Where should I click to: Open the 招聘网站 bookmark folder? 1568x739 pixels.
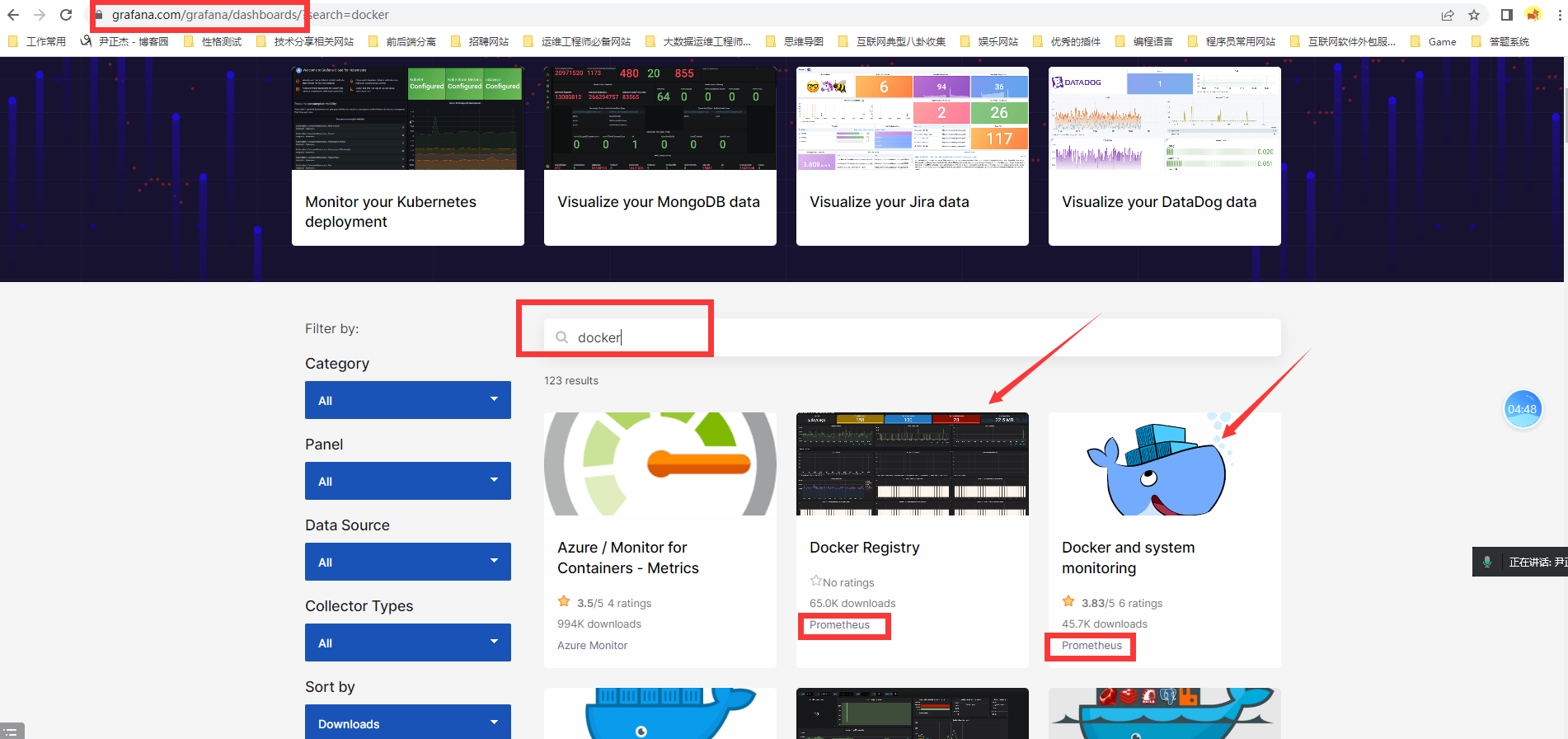[x=480, y=41]
